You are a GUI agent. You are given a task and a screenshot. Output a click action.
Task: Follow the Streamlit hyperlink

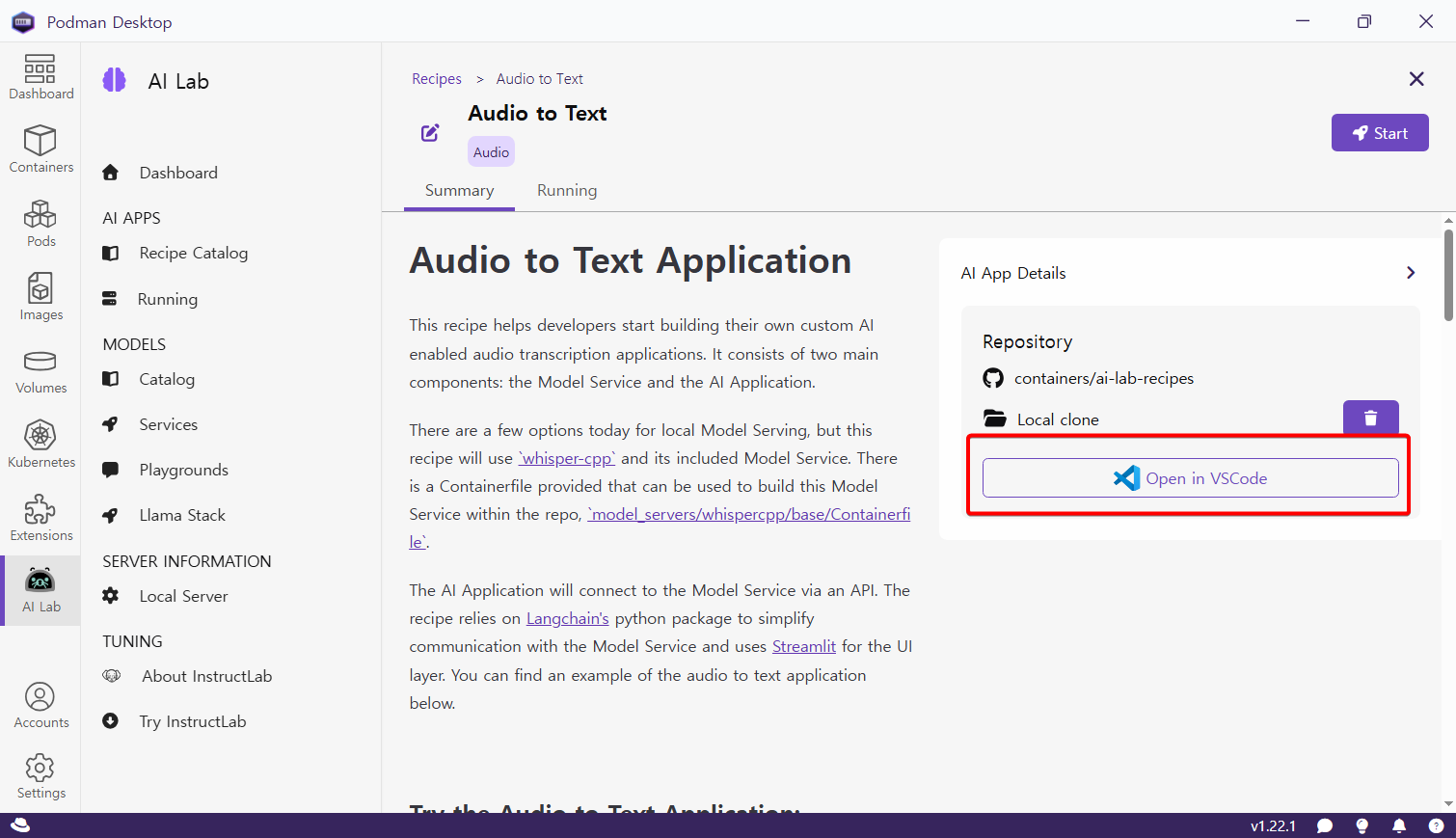(803, 646)
